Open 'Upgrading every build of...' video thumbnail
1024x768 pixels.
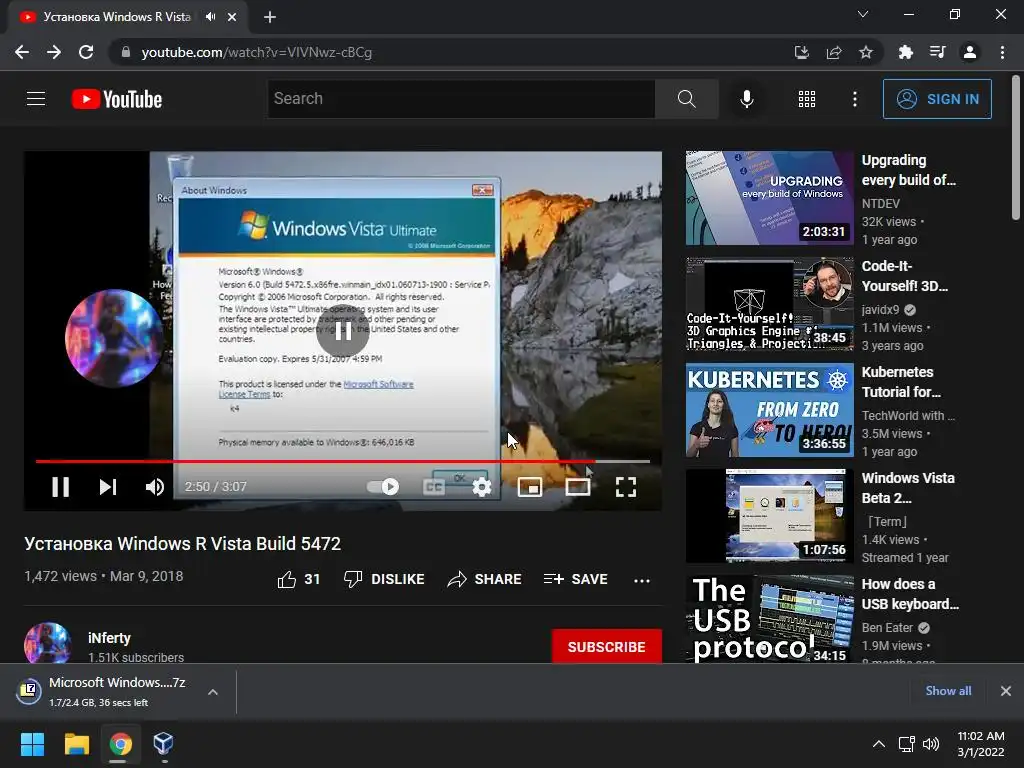769,198
